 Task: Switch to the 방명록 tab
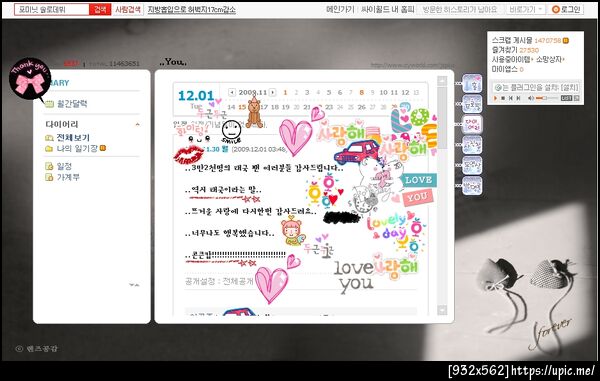(472, 186)
